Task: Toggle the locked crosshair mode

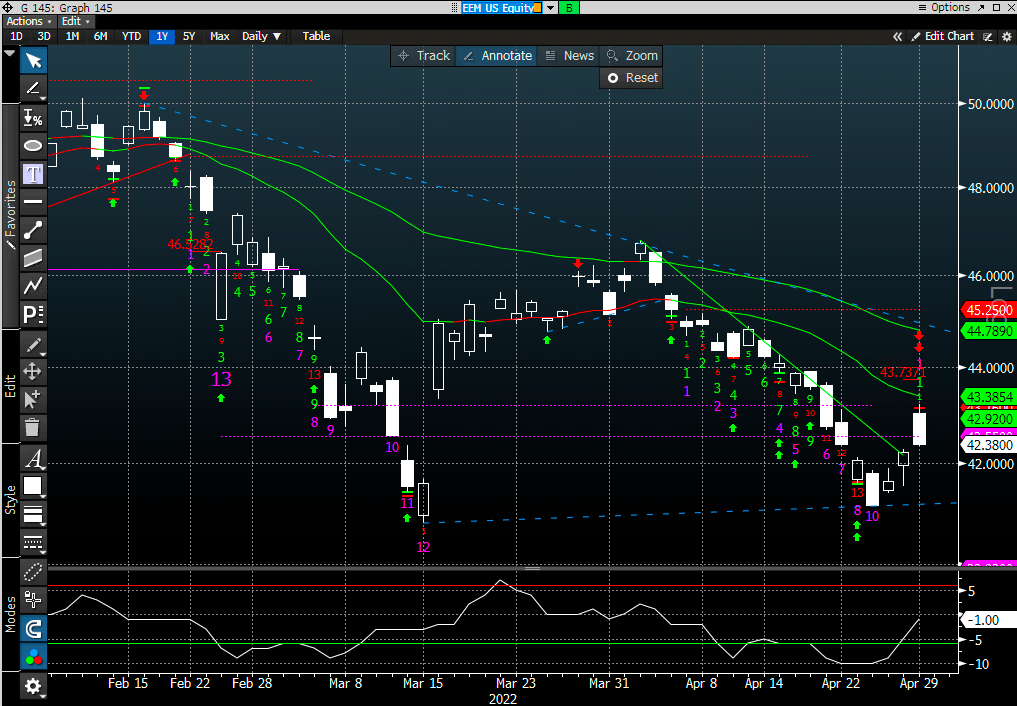Action: [33, 600]
